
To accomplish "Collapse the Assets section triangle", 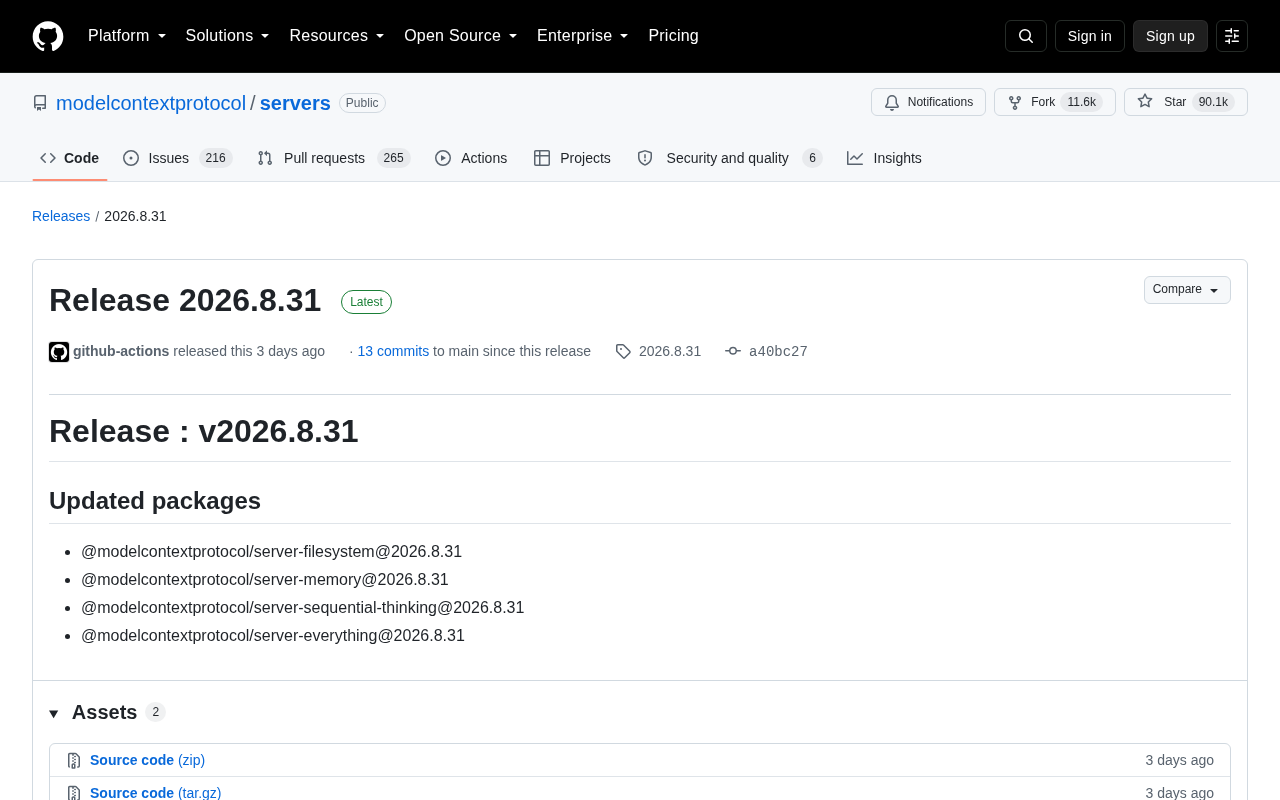I will (x=54, y=713).
